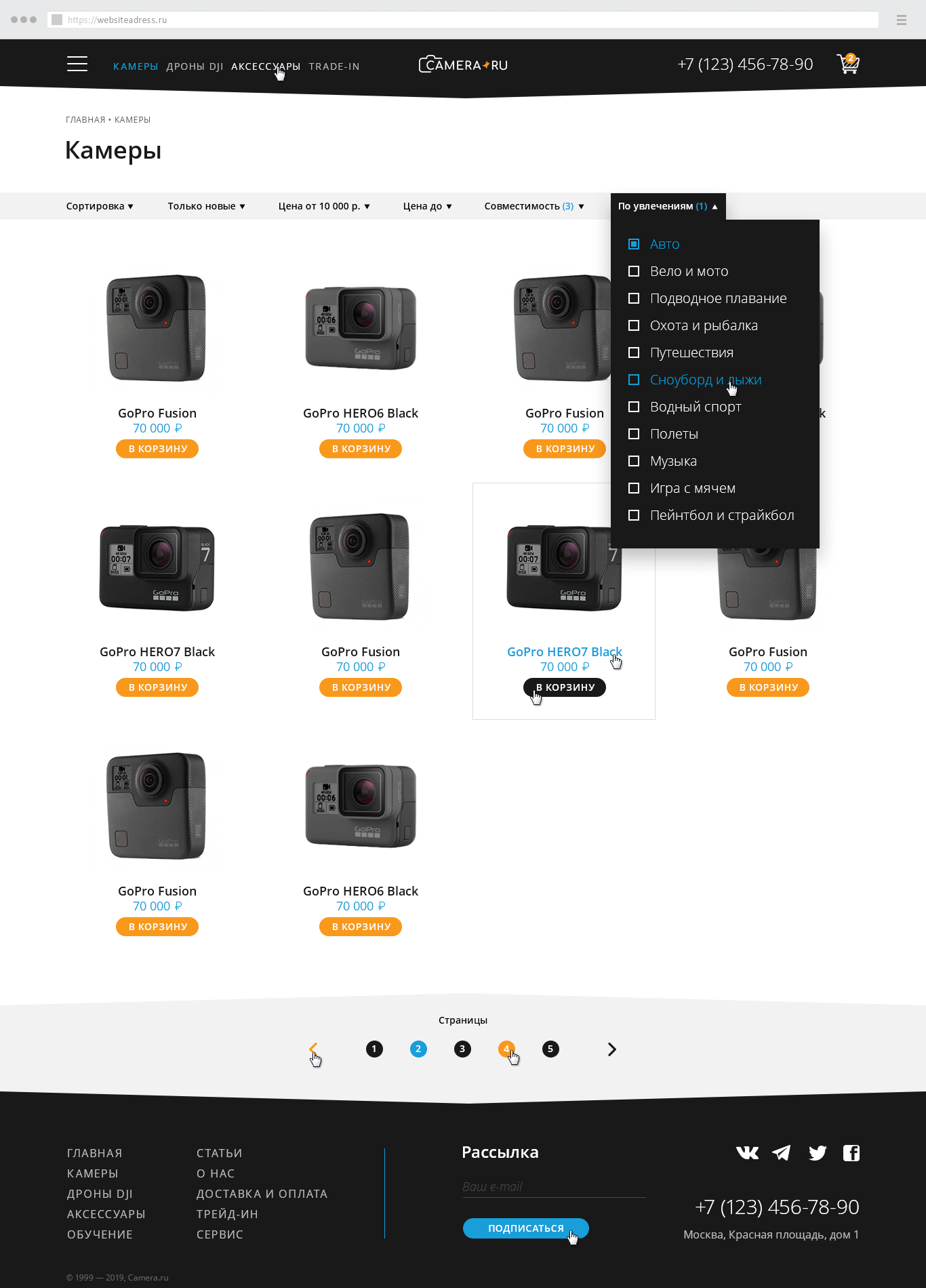
Task: Open GoPro HERO7 Black left card image
Action: click(x=157, y=567)
